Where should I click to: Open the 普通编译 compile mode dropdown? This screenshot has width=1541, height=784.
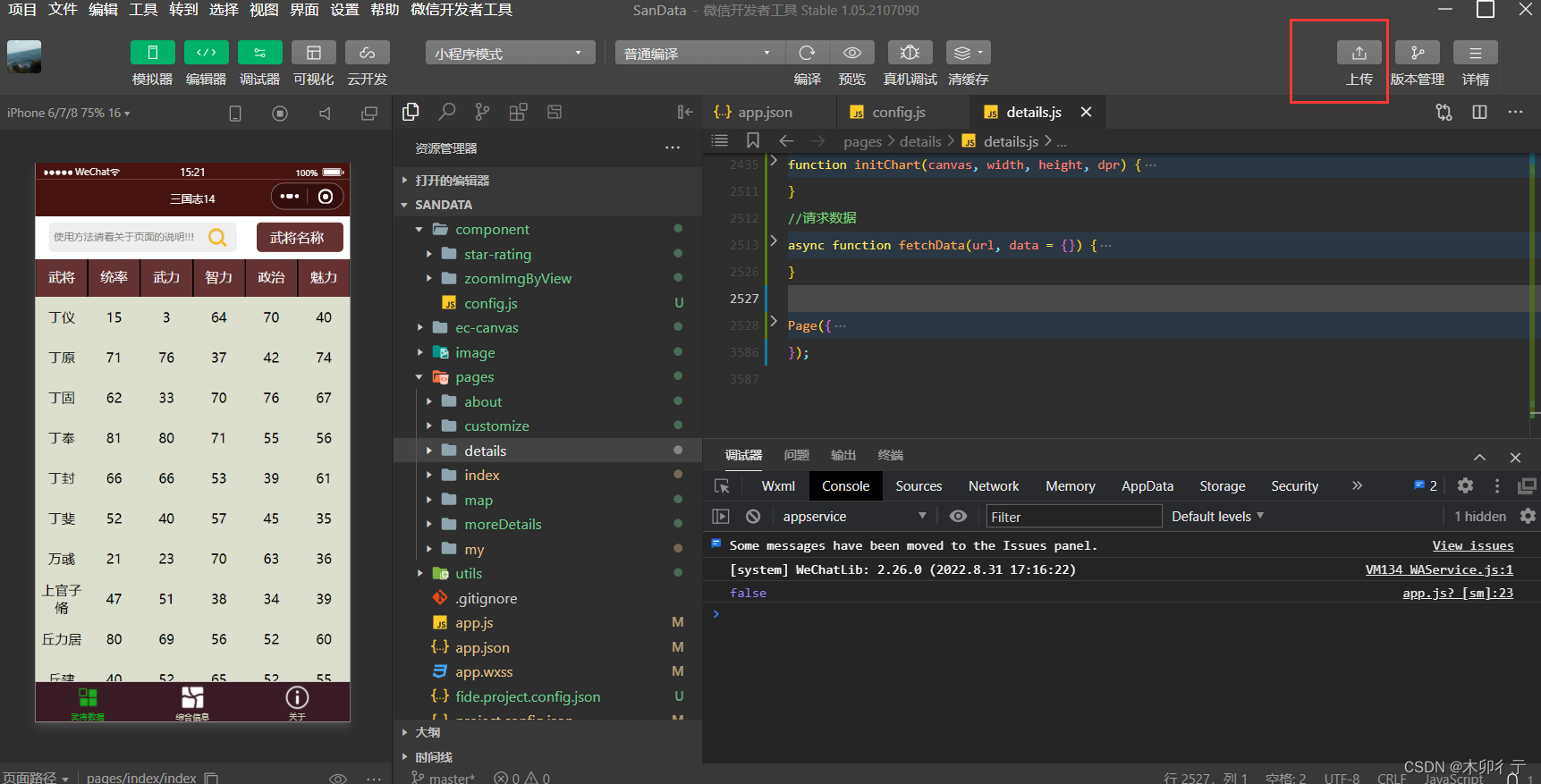pyautogui.click(x=699, y=53)
